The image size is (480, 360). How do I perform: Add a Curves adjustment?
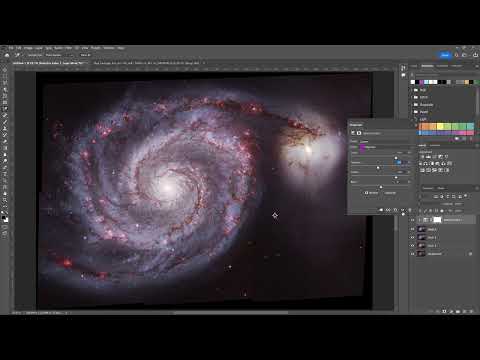[434, 156]
